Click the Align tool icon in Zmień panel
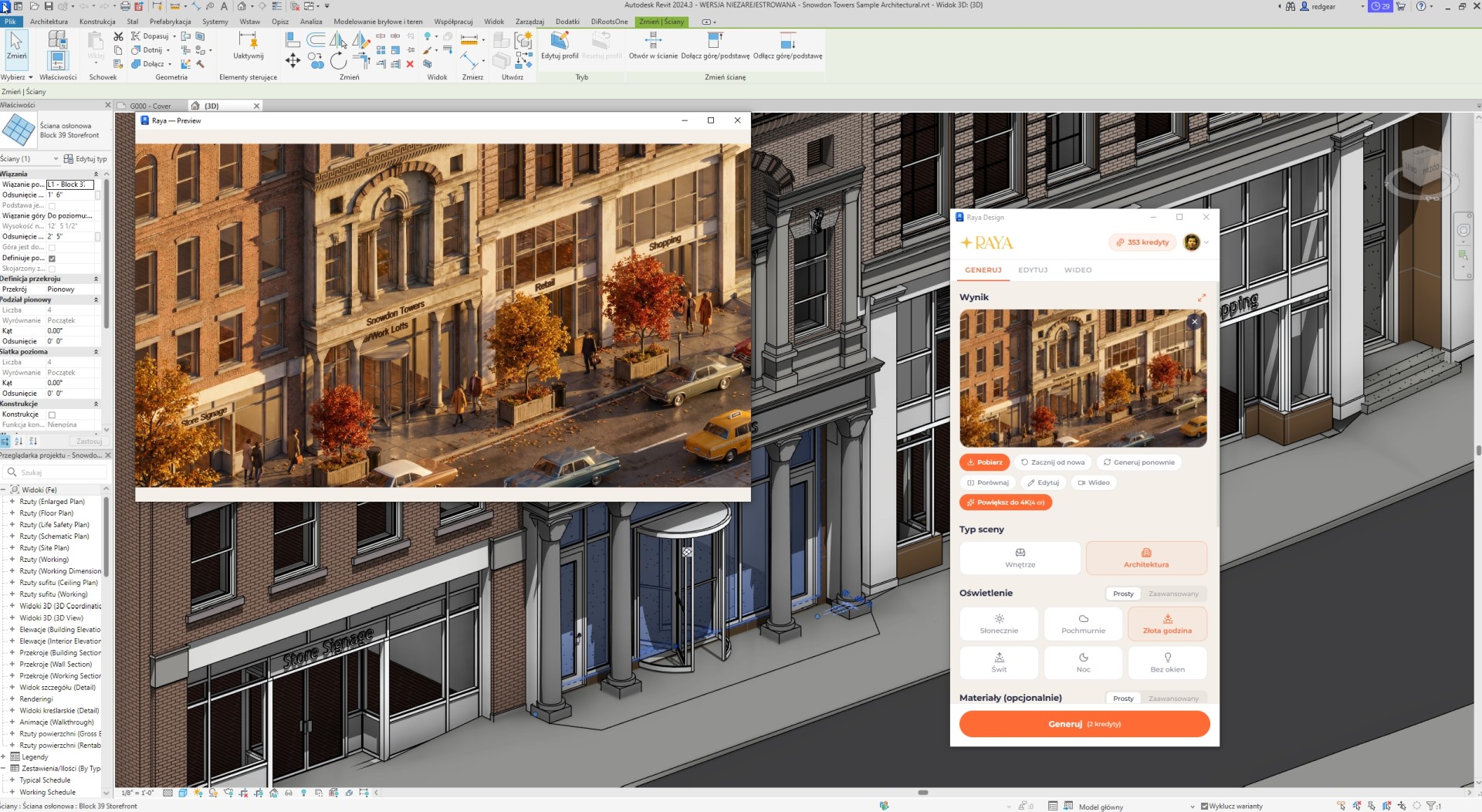The height and width of the screenshot is (812, 1482). coord(293,39)
